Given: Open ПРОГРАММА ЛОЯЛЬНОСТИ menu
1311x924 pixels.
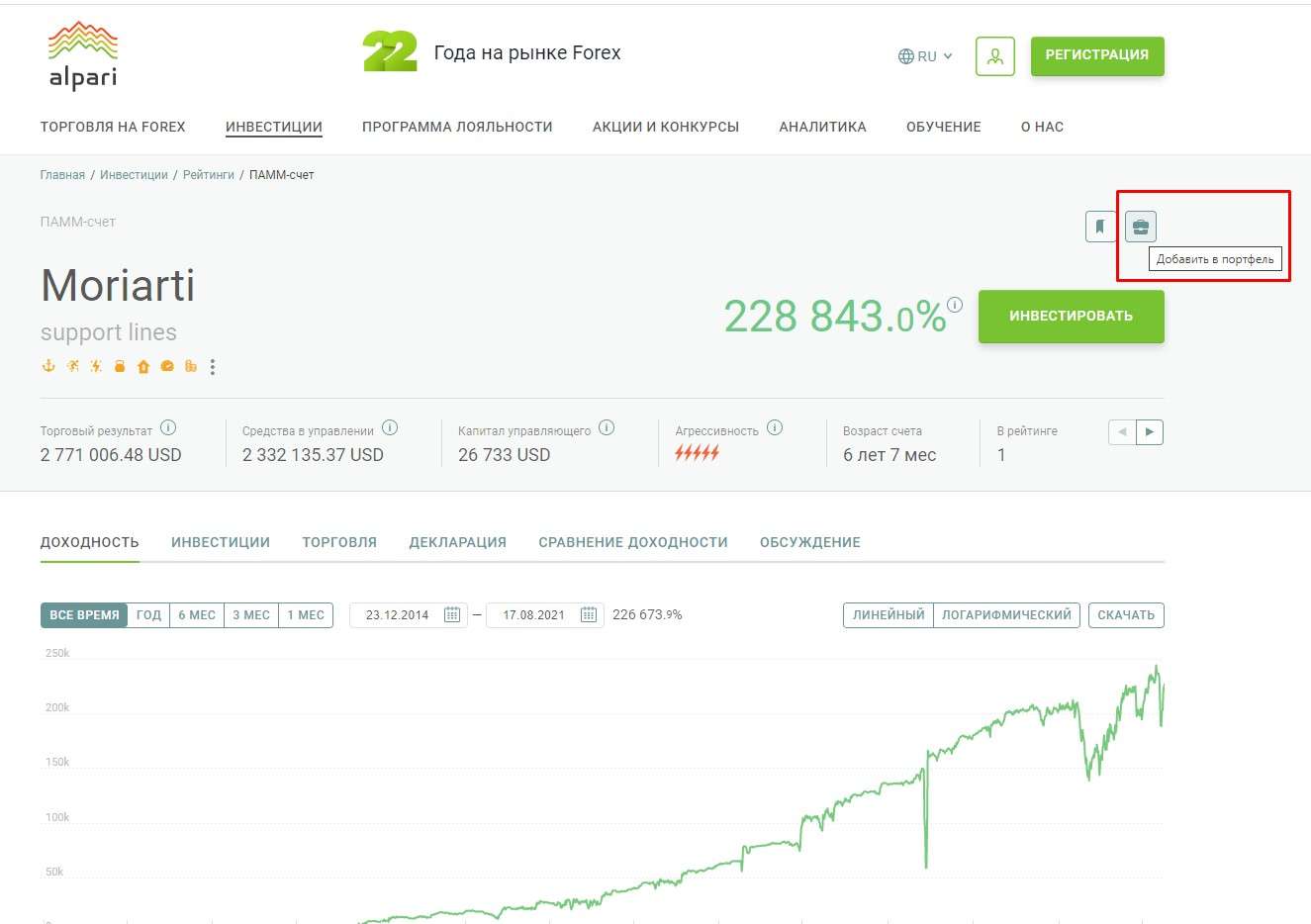Looking at the screenshot, I should click(457, 127).
